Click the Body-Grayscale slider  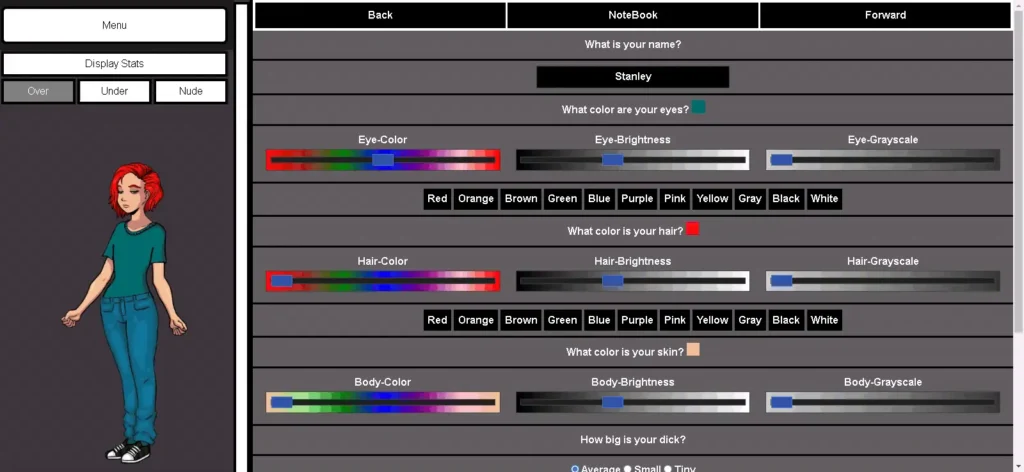pyautogui.click(x=882, y=403)
